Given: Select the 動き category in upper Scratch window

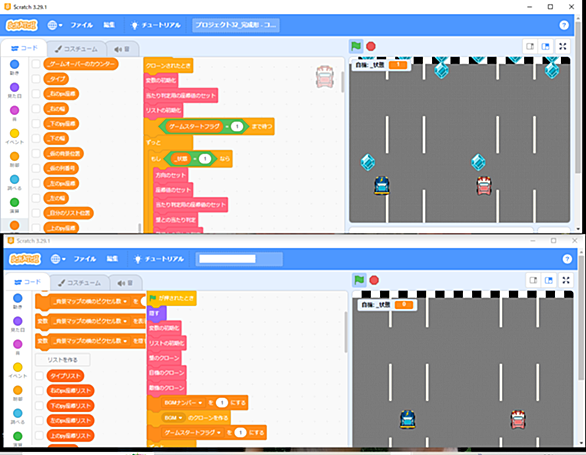Looking at the screenshot, I should [x=15, y=67].
